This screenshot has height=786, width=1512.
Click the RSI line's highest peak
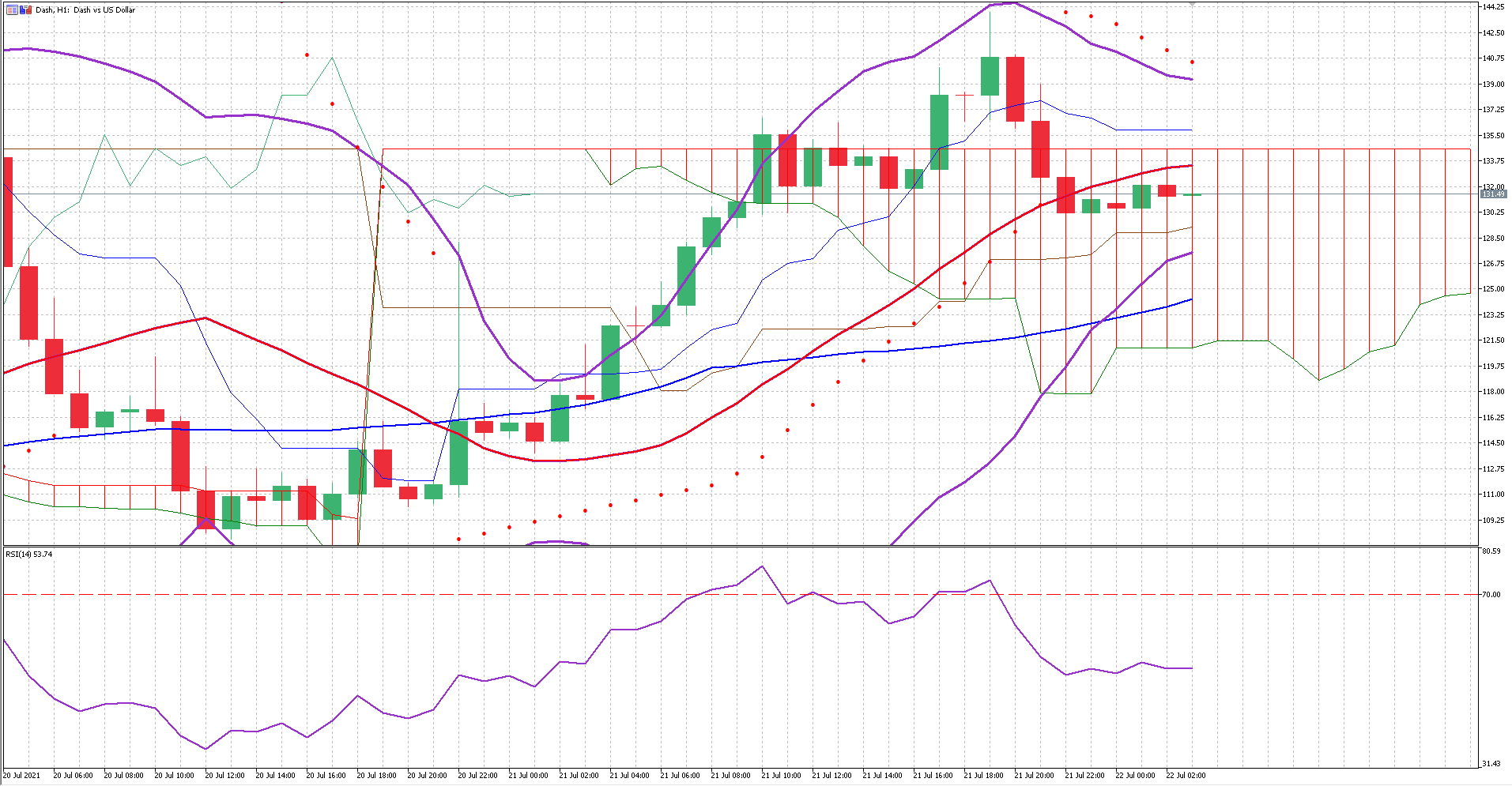click(x=762, y=566)
